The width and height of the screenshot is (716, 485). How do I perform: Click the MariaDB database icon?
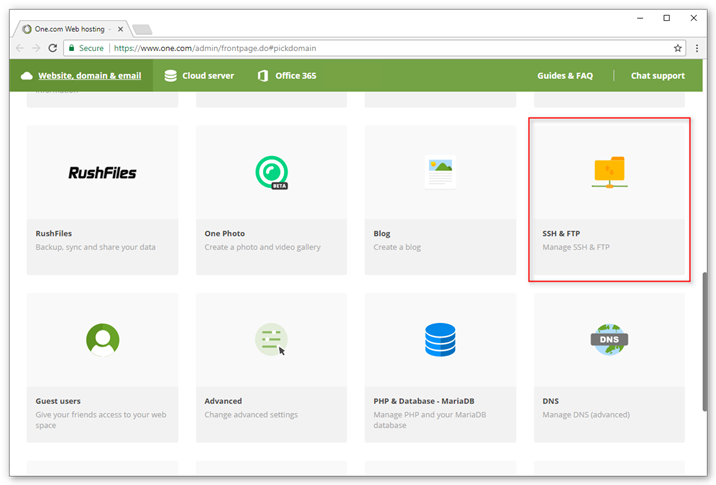tap(440, 340)
